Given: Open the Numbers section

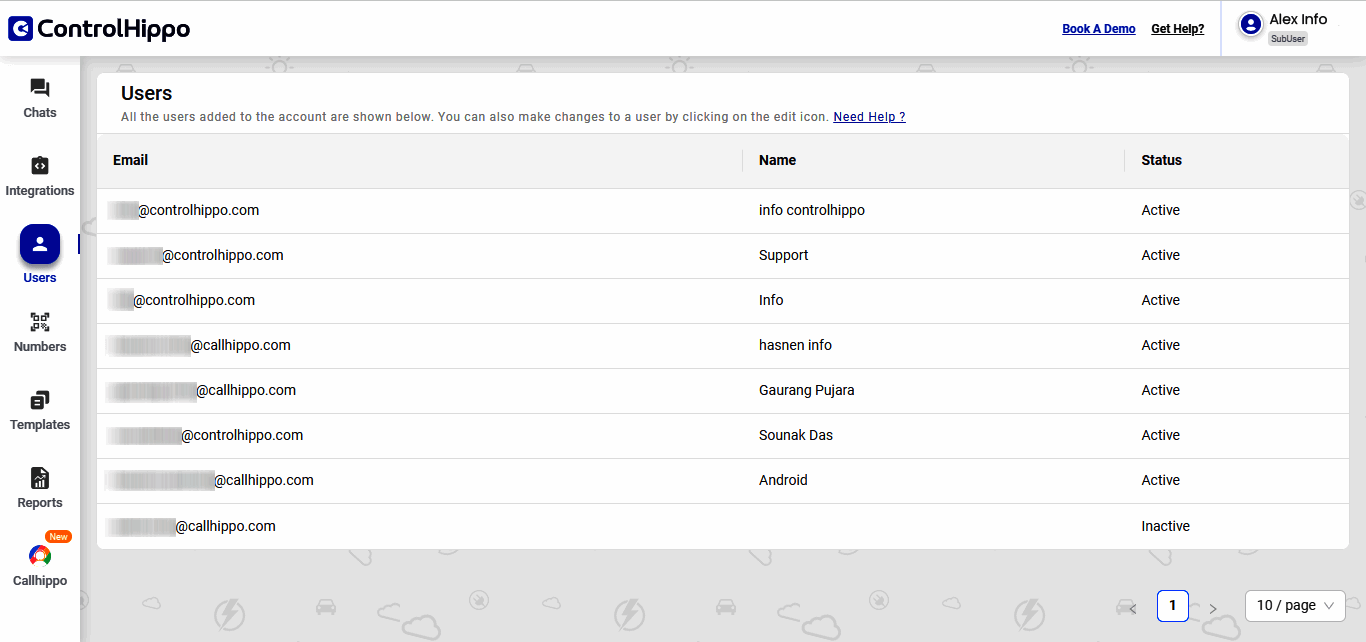Looking at the screenshot, I should pos(39,332).
